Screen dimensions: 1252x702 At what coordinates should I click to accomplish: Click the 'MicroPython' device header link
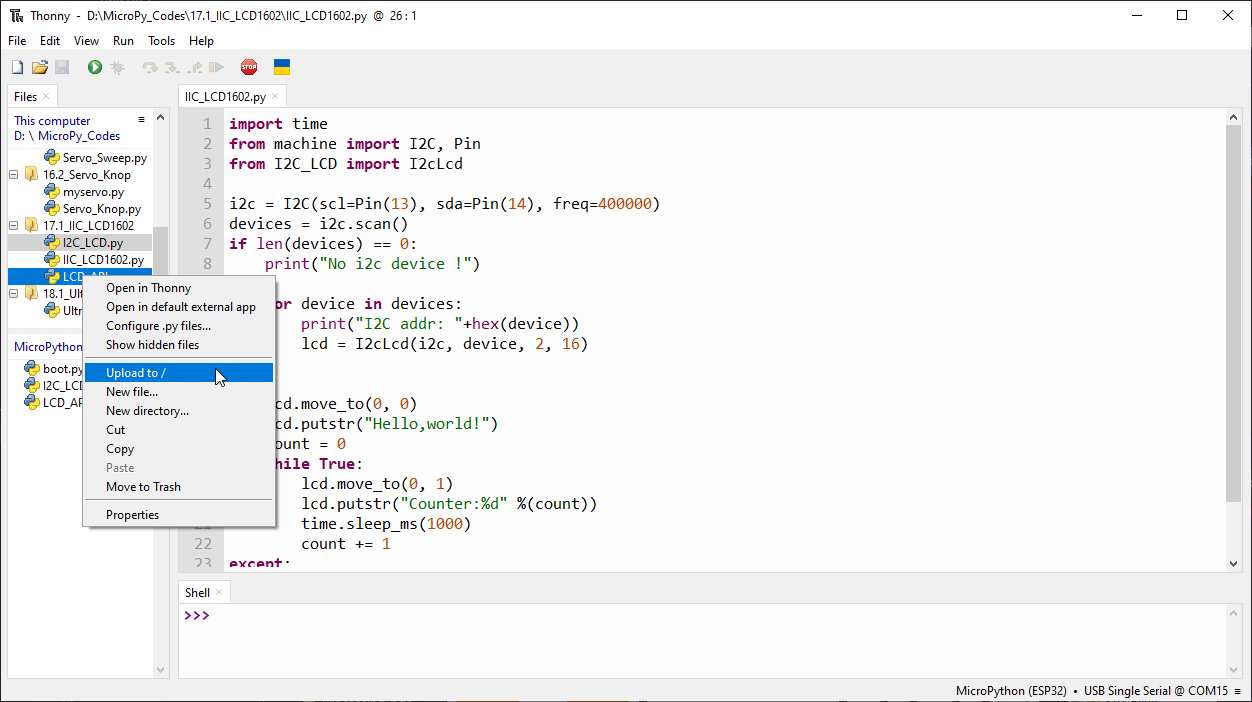point(48,347)
